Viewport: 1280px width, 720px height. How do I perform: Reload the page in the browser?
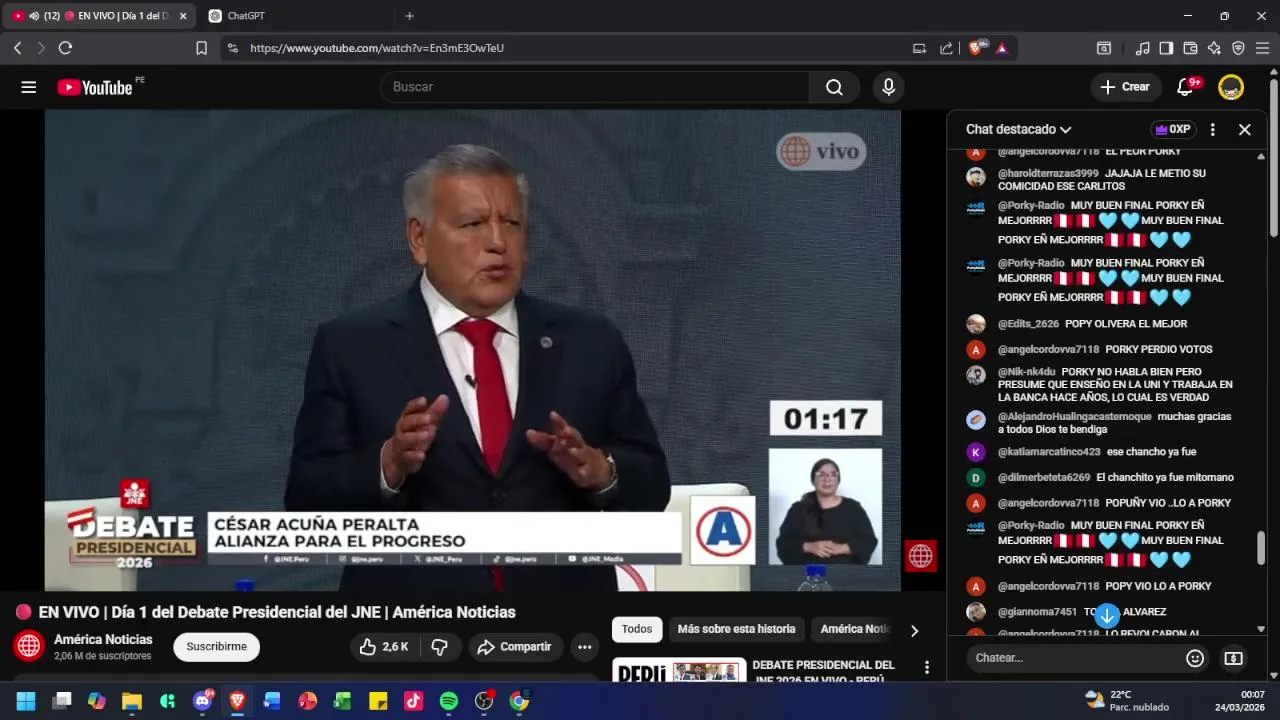coord(65,47)
